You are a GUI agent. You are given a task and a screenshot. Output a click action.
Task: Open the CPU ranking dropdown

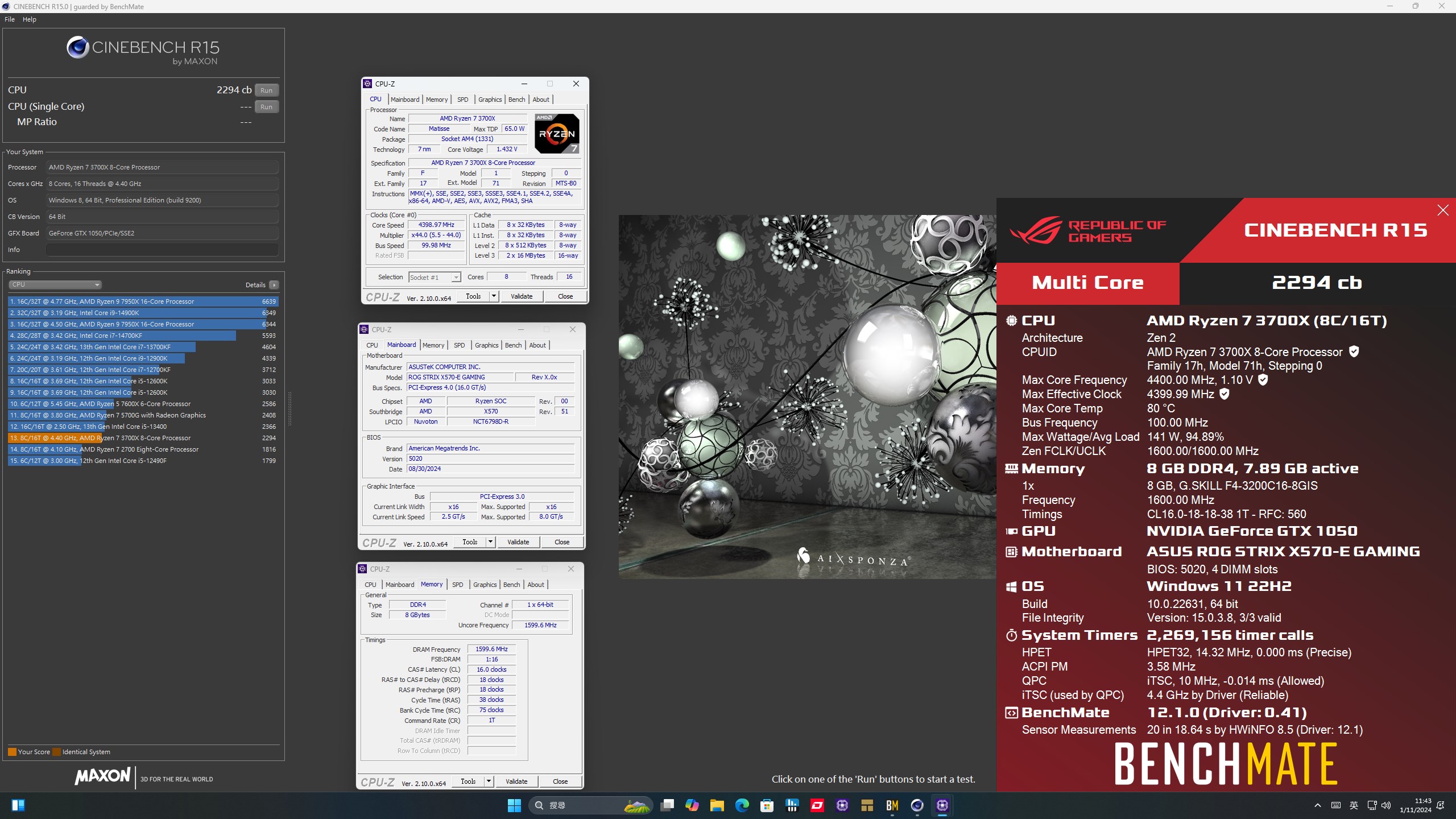(x=55, y=284)
